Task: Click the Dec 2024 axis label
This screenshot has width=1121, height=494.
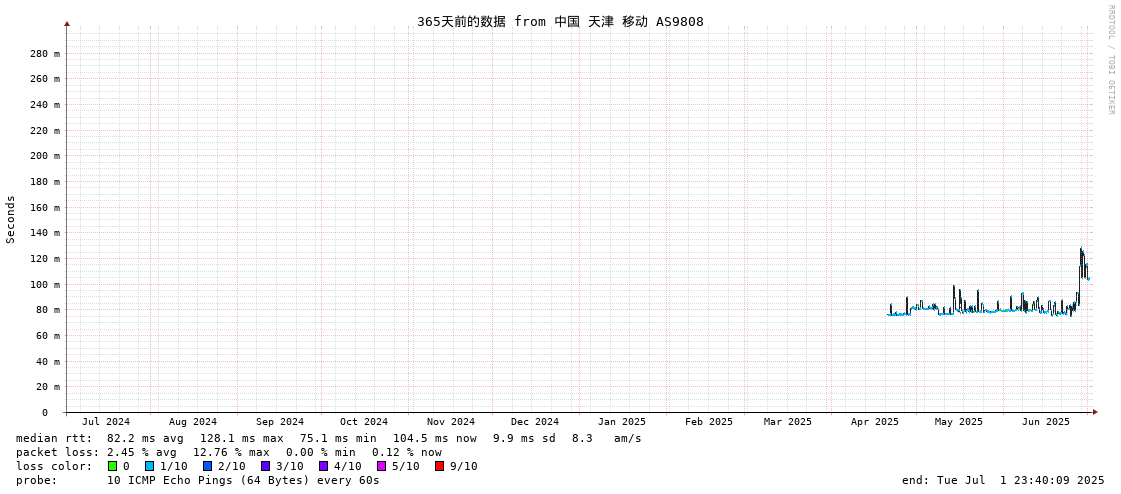Action: coord(535,422)
